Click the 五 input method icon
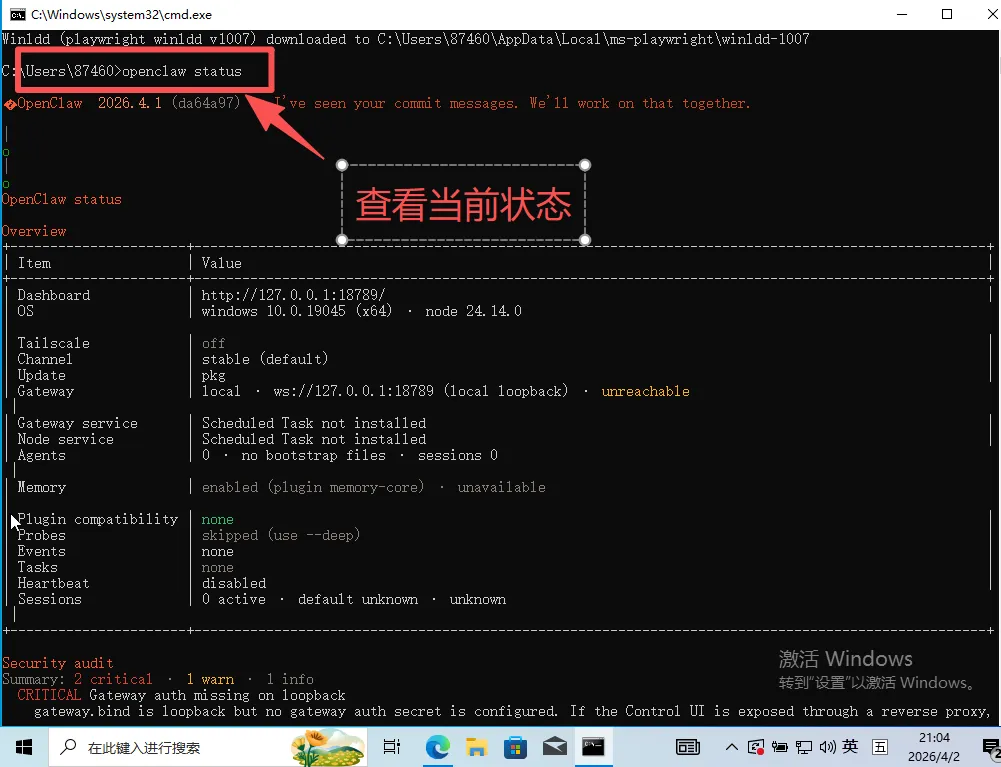The height and width of the screenshot is (767, 1001). tap(880, 747)
